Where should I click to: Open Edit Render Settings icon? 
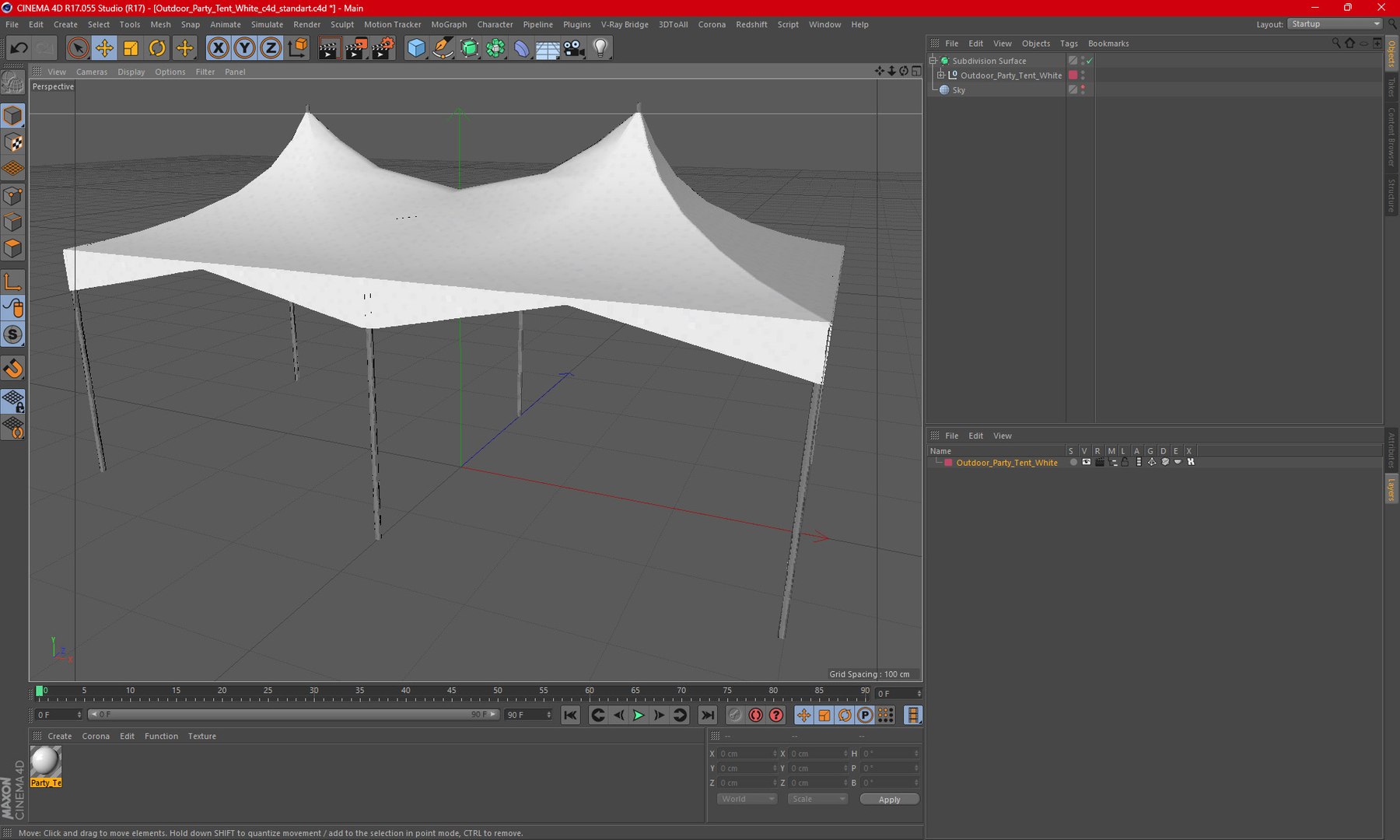[x=382, y=48]
